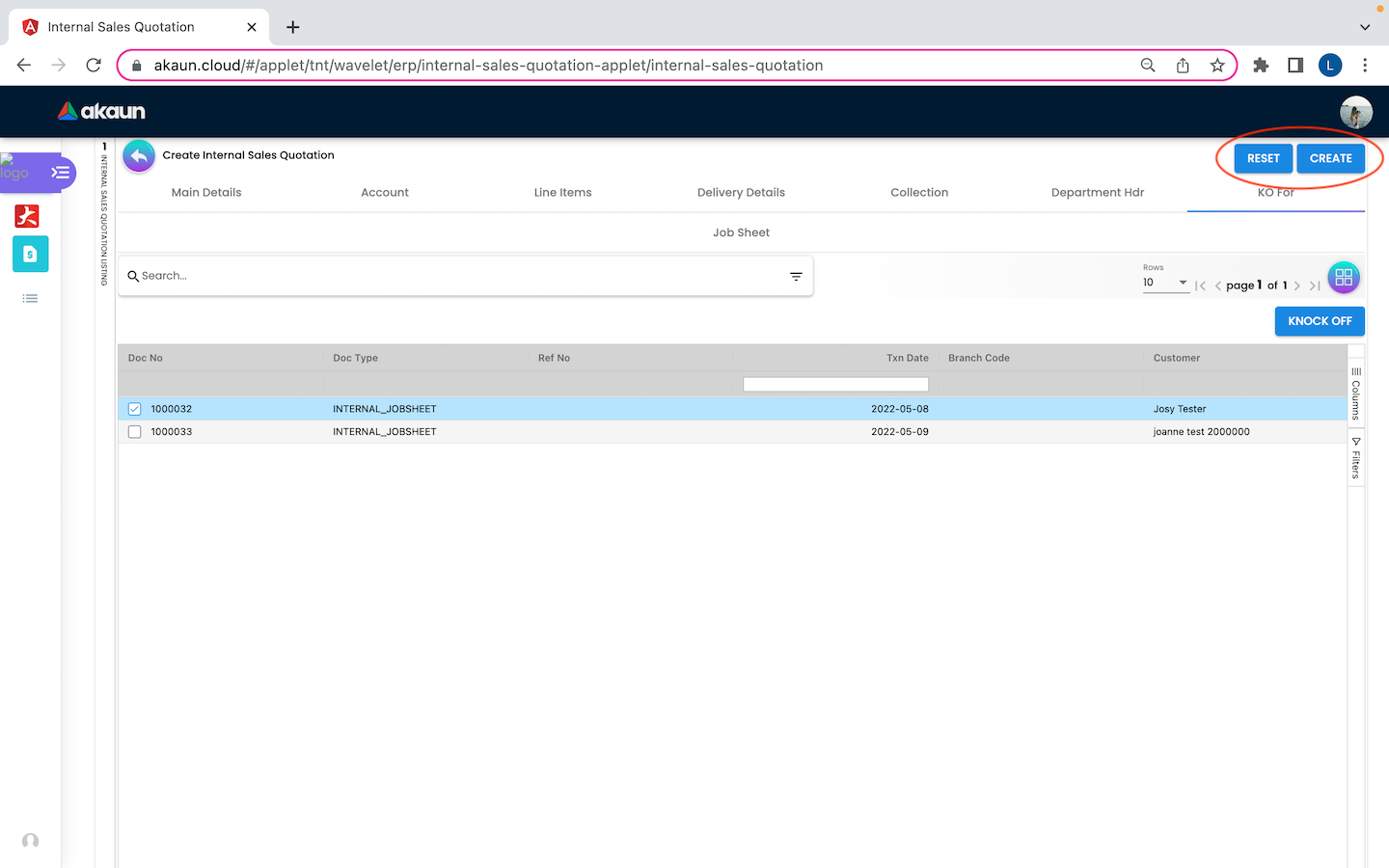Open the red PDF applet icon in sidebar
Screen dimensions: 1389x868
coord(27,216)
